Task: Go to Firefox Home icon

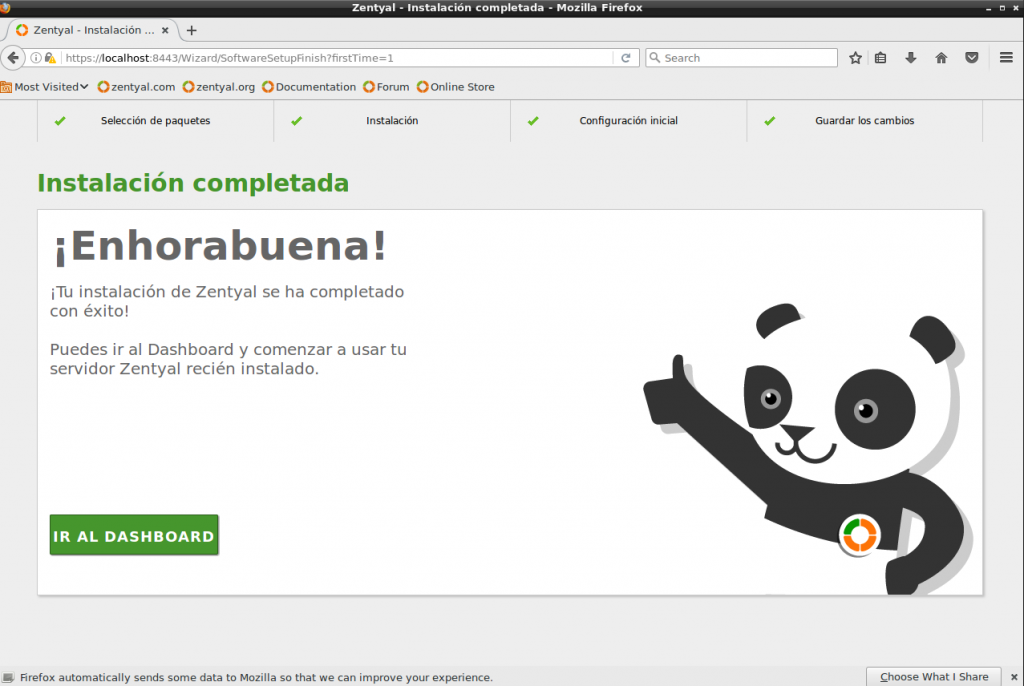Action: pyautogui.click(x=941, y=58)
